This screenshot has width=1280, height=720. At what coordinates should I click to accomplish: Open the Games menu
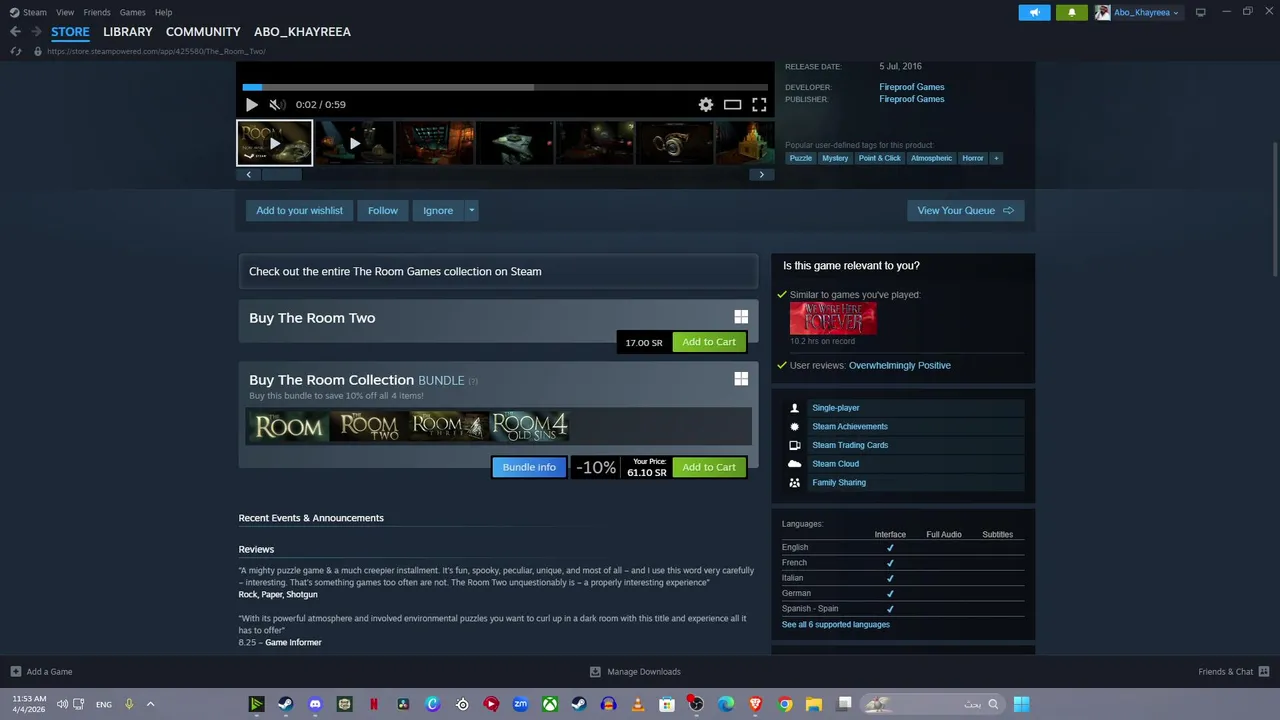pyautogui.click(x=132, y=12)
